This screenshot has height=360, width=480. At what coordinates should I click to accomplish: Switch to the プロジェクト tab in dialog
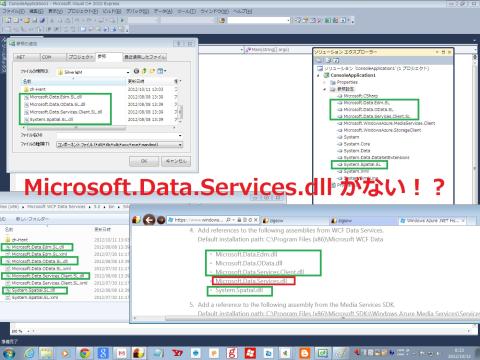[x=81, y=57]
